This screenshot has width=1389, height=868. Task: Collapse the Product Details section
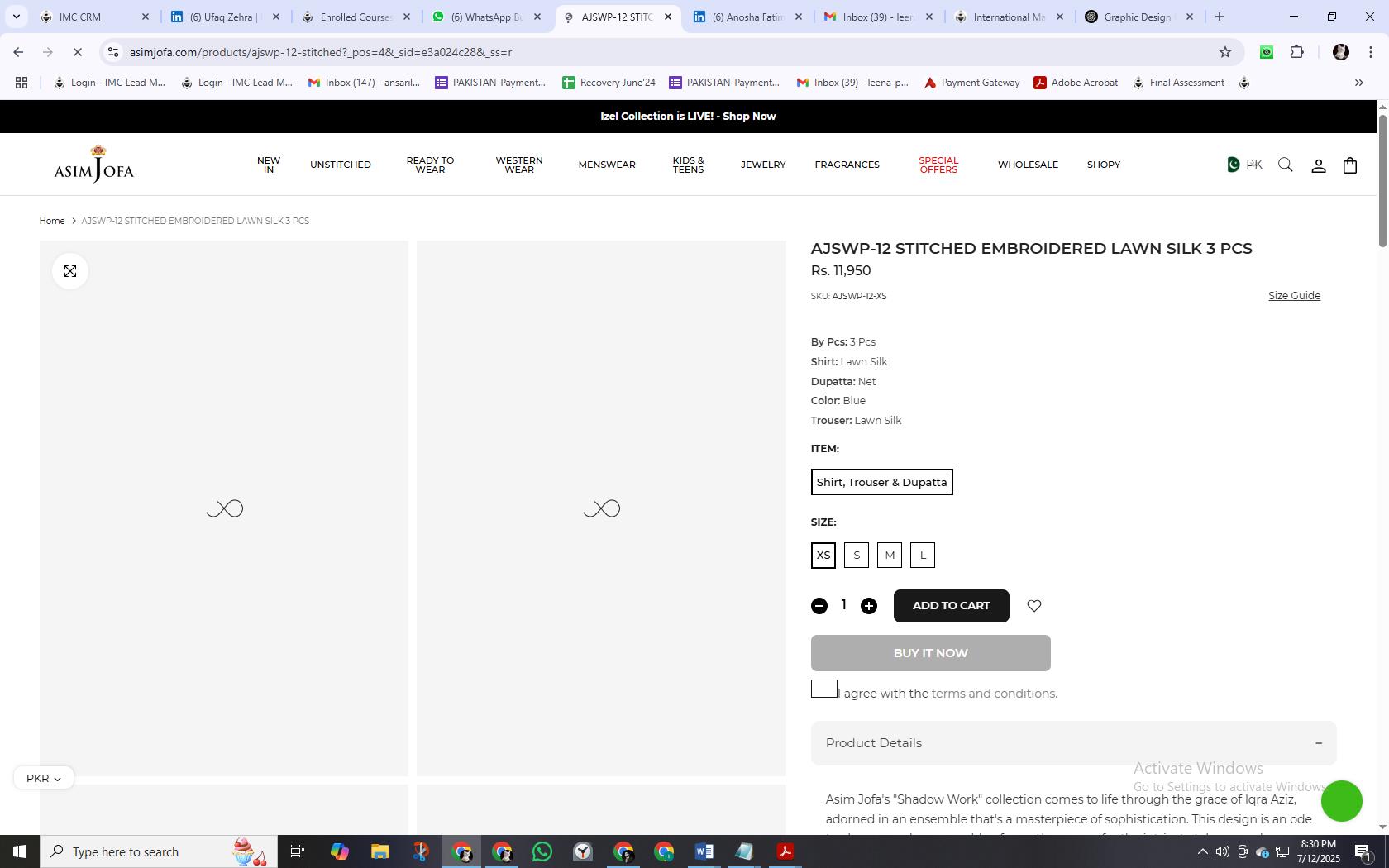tap(1073, 742)
